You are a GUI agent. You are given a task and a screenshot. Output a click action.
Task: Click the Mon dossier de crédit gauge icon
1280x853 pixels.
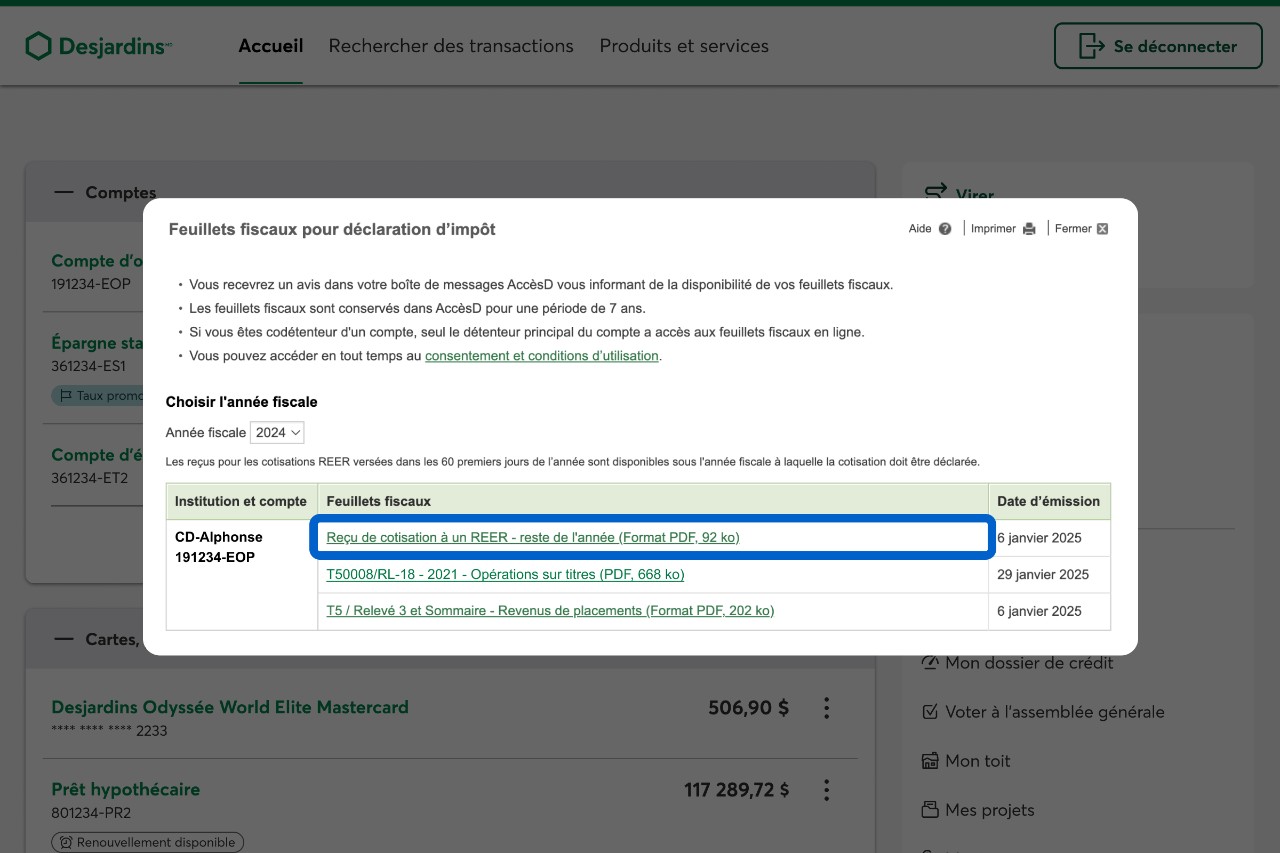930,663
